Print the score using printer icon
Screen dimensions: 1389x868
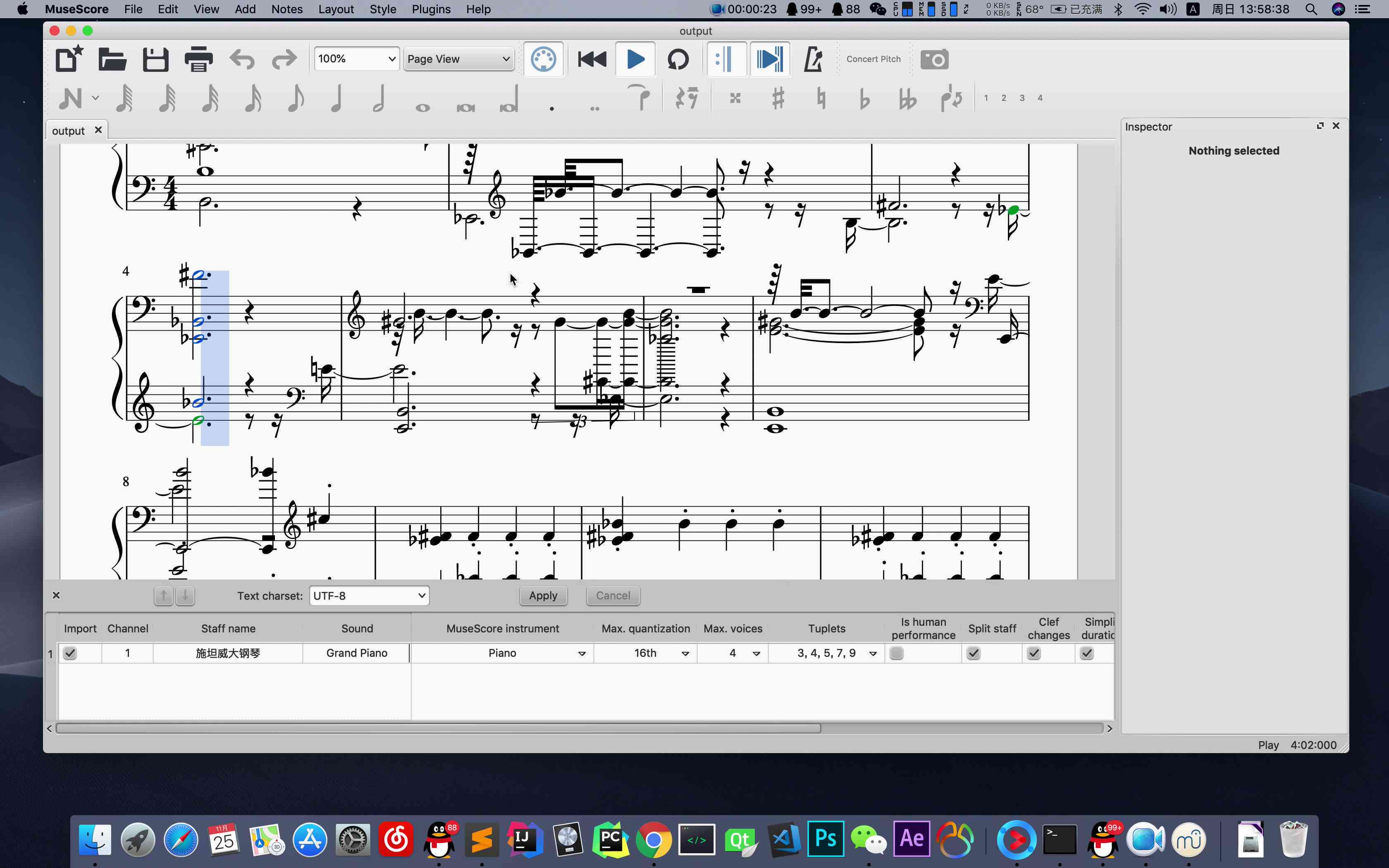tap(198, 59)
